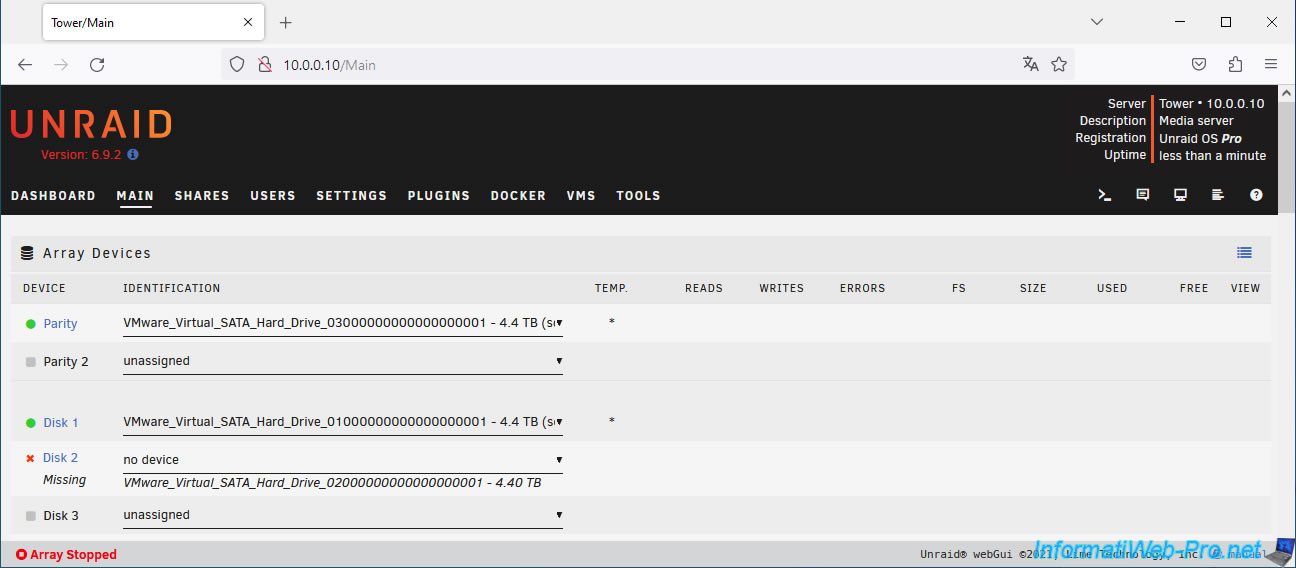Bookmark this page with star icon

coord(1058,65)
